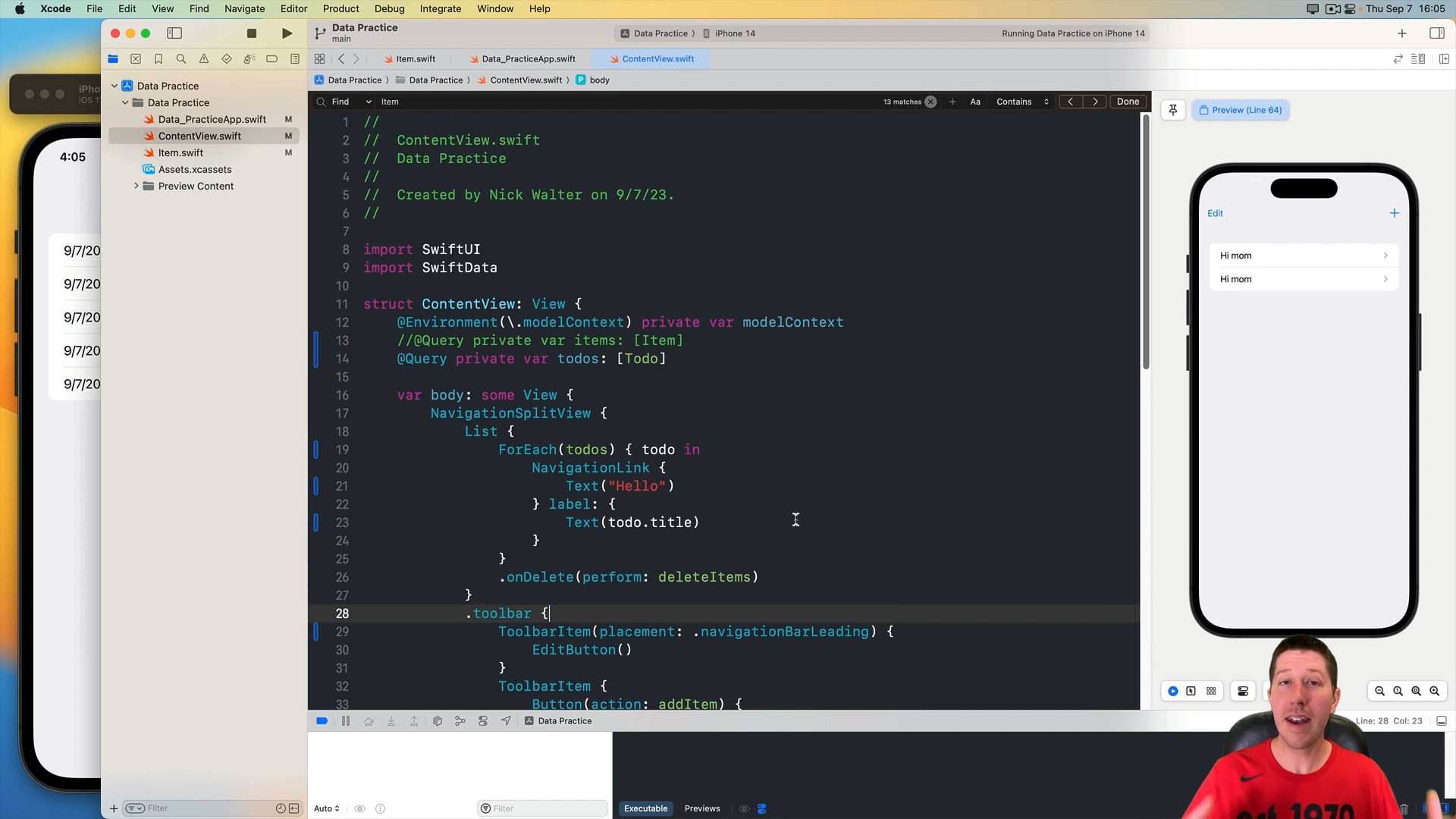The width and height of the screenshot is (1456, 819).
Task: Add a find pattern with the plus button
Action: pyautogui.click(x=952, y=102)
